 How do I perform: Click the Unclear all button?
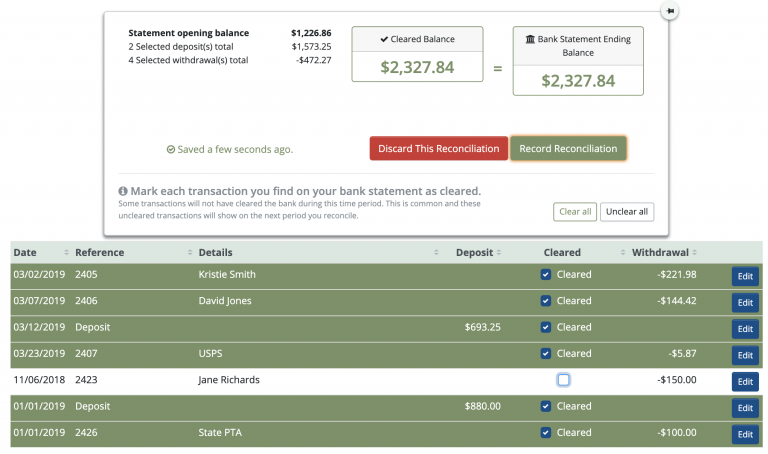pos(627,212)
